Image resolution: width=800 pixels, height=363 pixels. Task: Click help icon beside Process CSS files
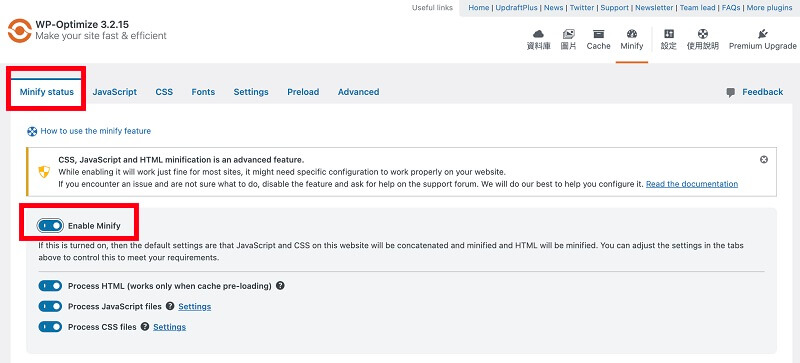[x=145, y=326]
